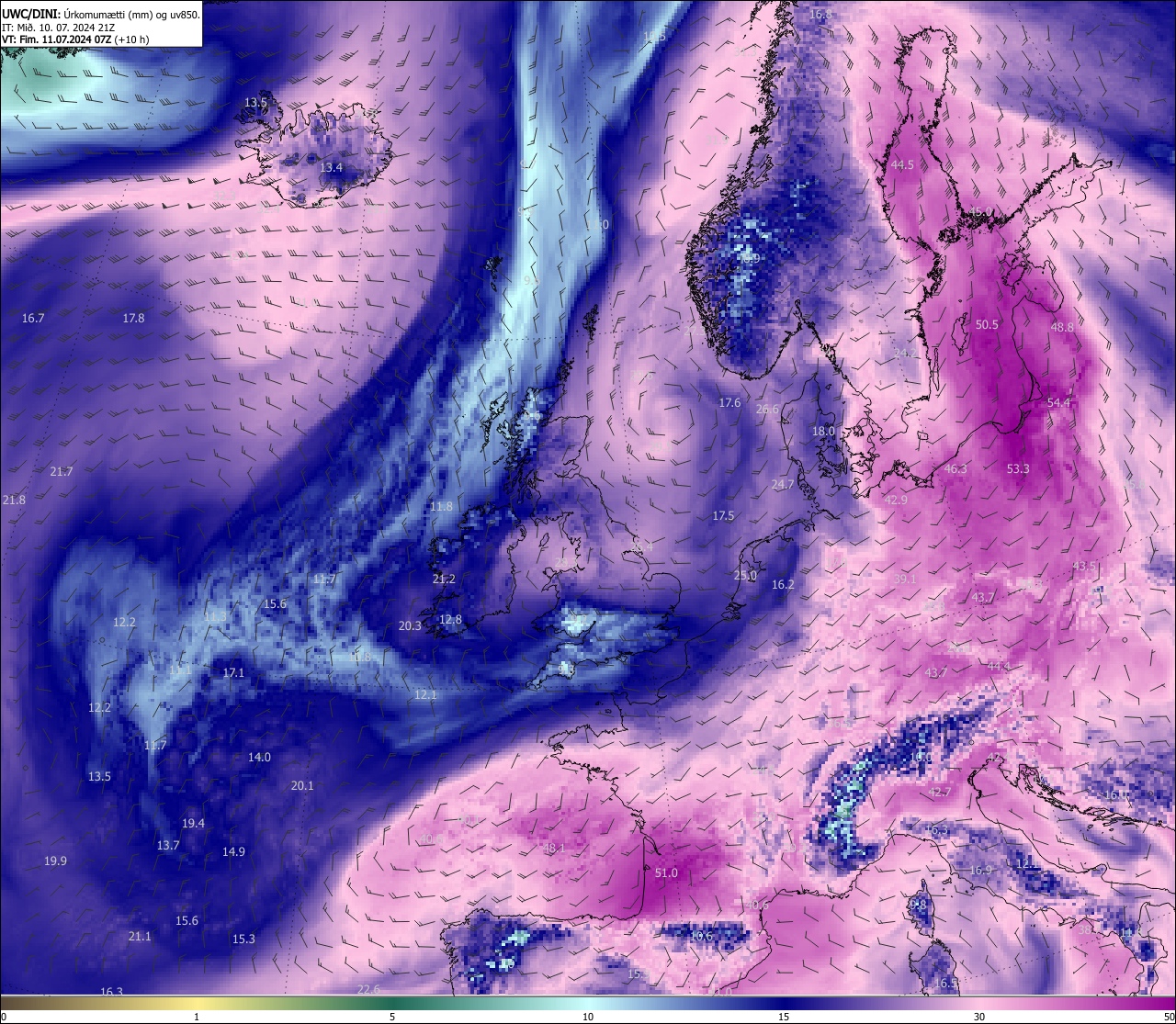Click the 13.7 value label
The width and height of the screenshot is (1176, 1024).
pyautogui.click(x=168, y=845)
